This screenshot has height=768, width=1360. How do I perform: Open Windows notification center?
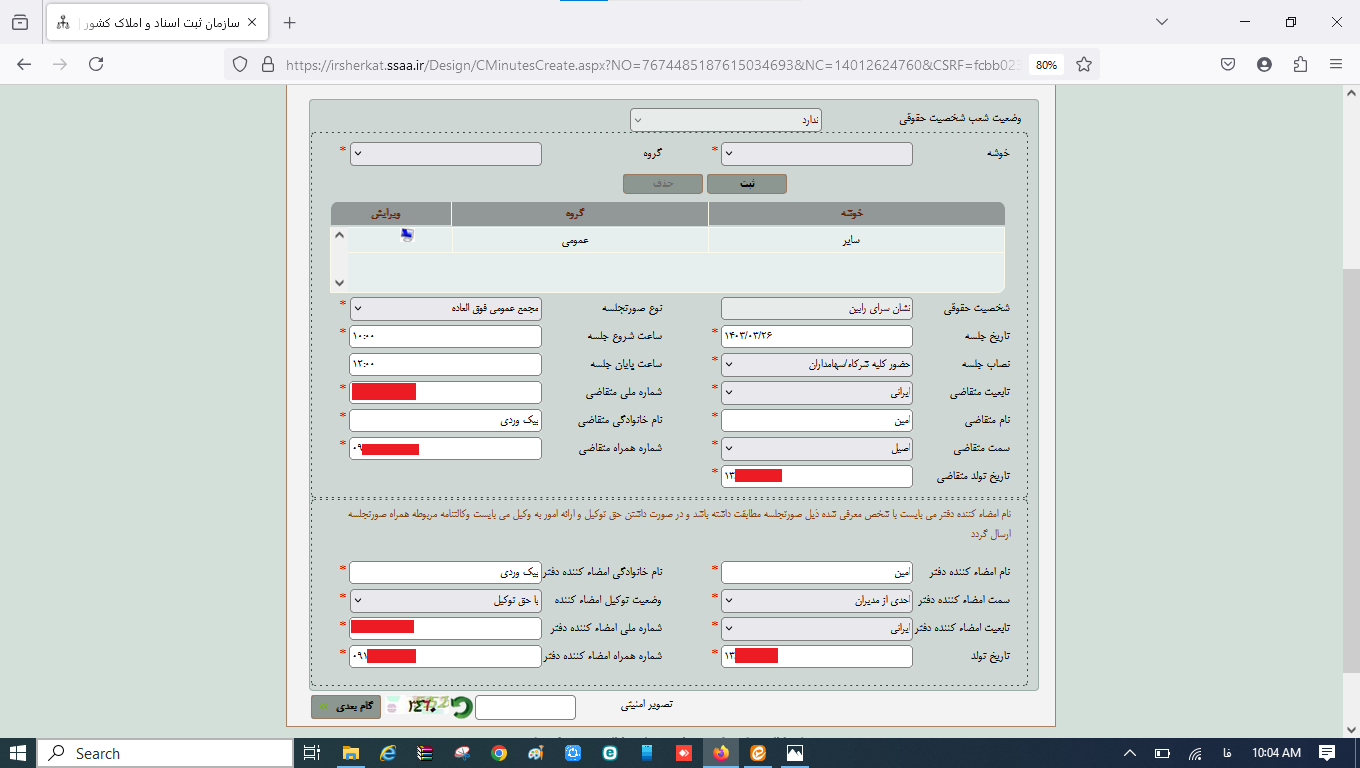pyautogui.click(x=1327, y=753)
